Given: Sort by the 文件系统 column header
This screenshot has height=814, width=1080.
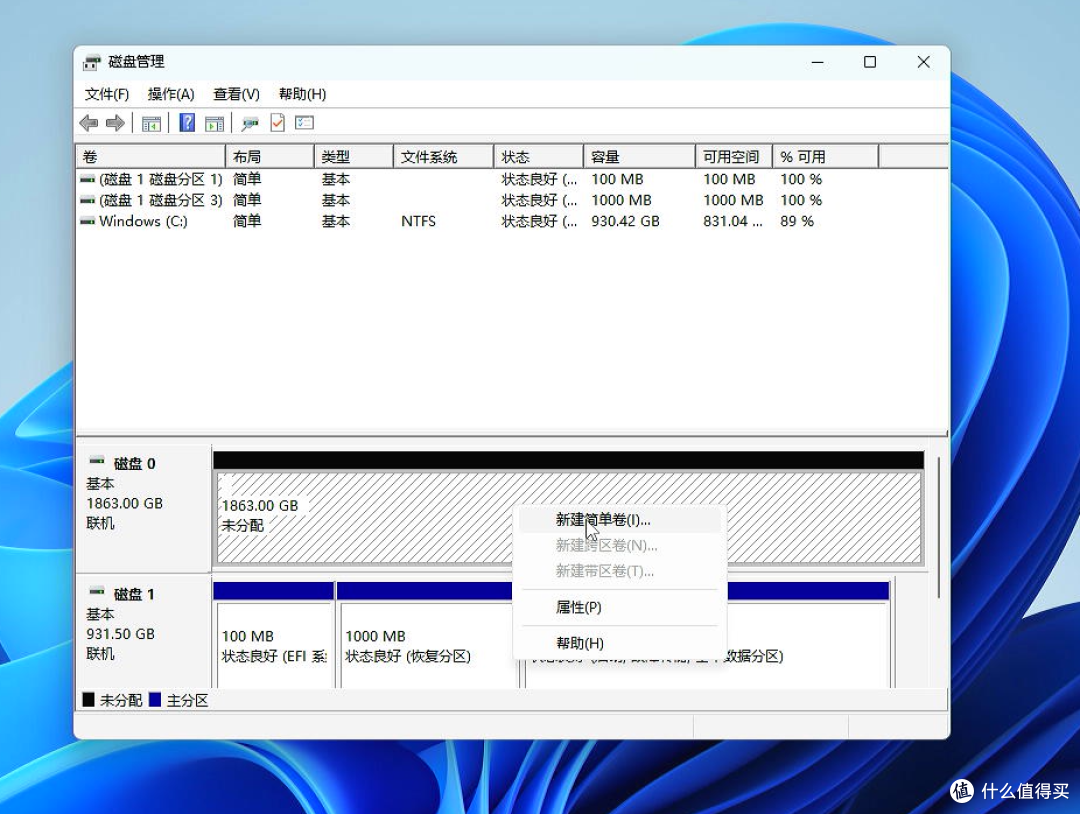Looking at the screenshot, I should (444, 157).
